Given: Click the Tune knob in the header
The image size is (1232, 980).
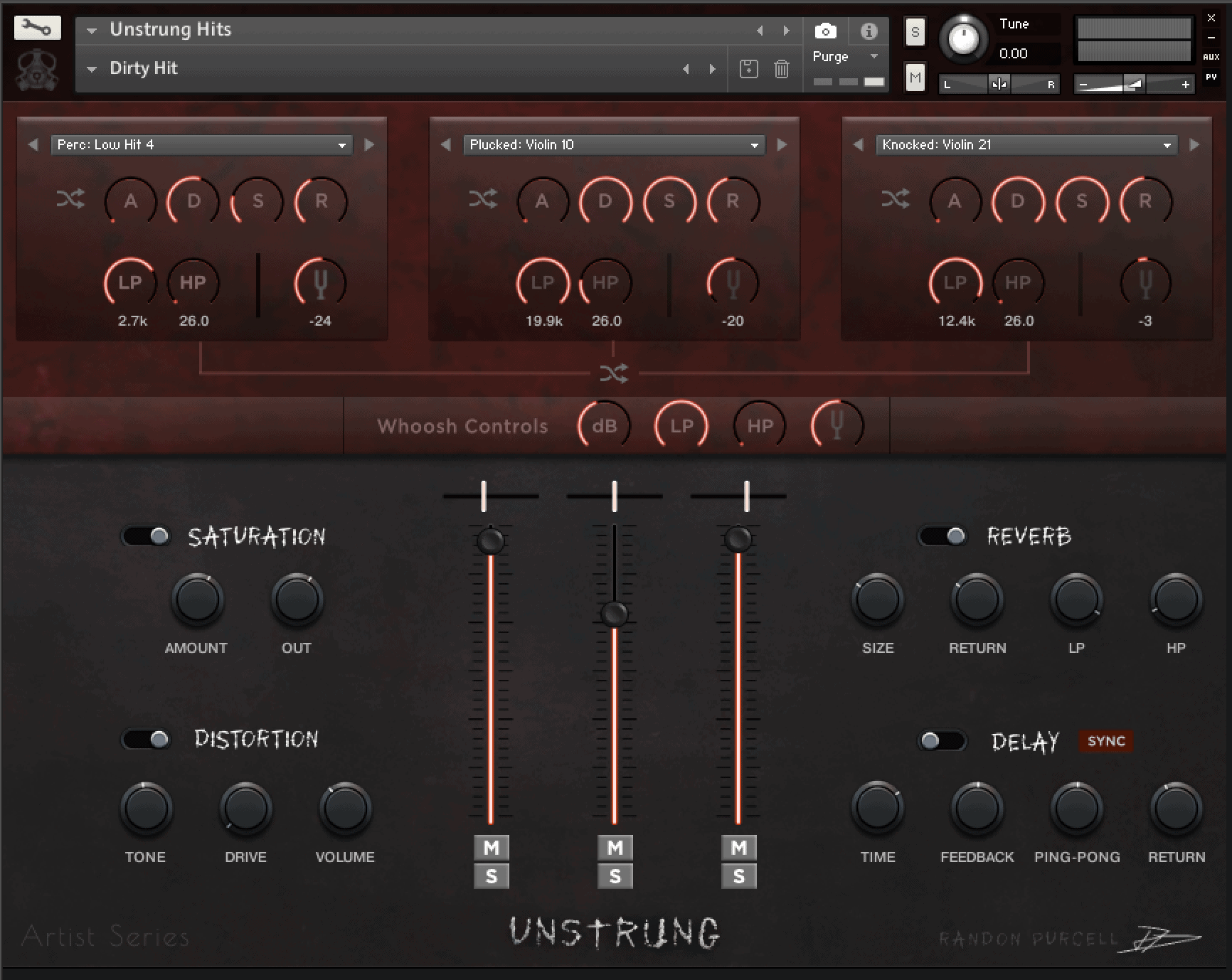Looking at the screenshot, I should (964, 38).
